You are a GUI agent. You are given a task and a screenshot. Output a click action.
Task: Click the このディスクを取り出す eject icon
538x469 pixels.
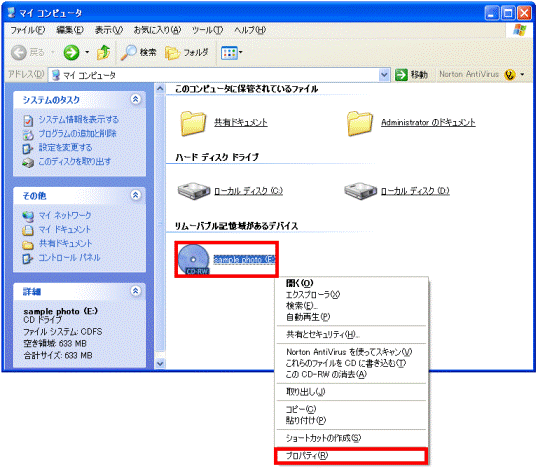pyautogui.click(x=28, y=162)
